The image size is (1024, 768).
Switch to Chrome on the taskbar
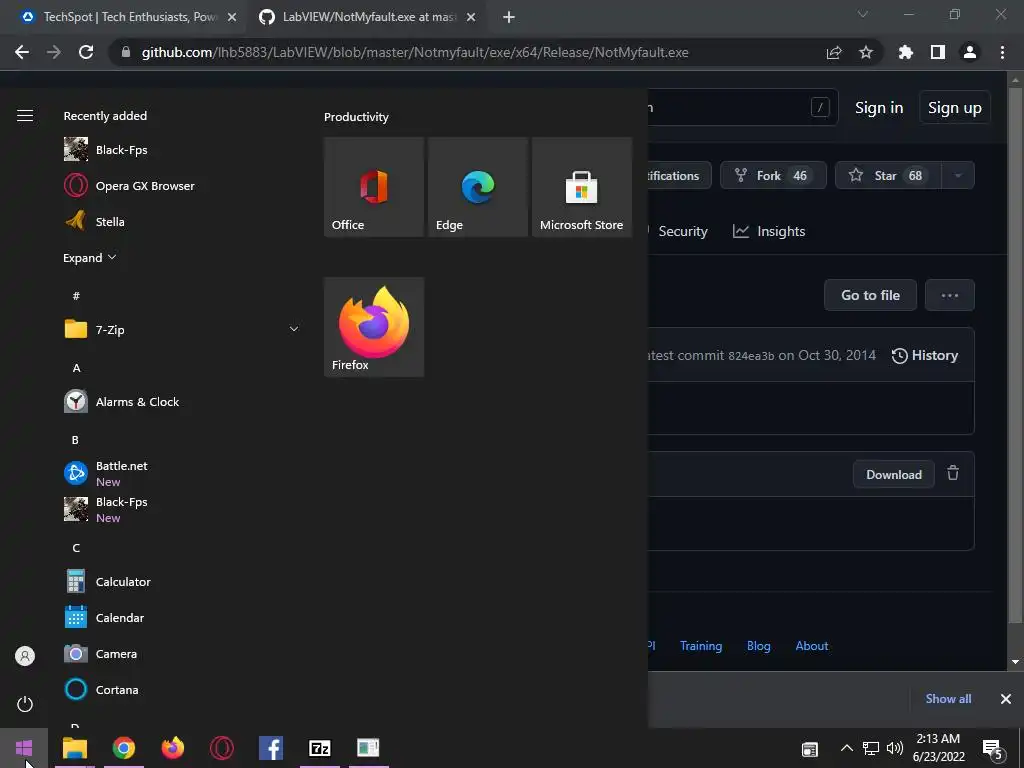(x=123, y=747)
